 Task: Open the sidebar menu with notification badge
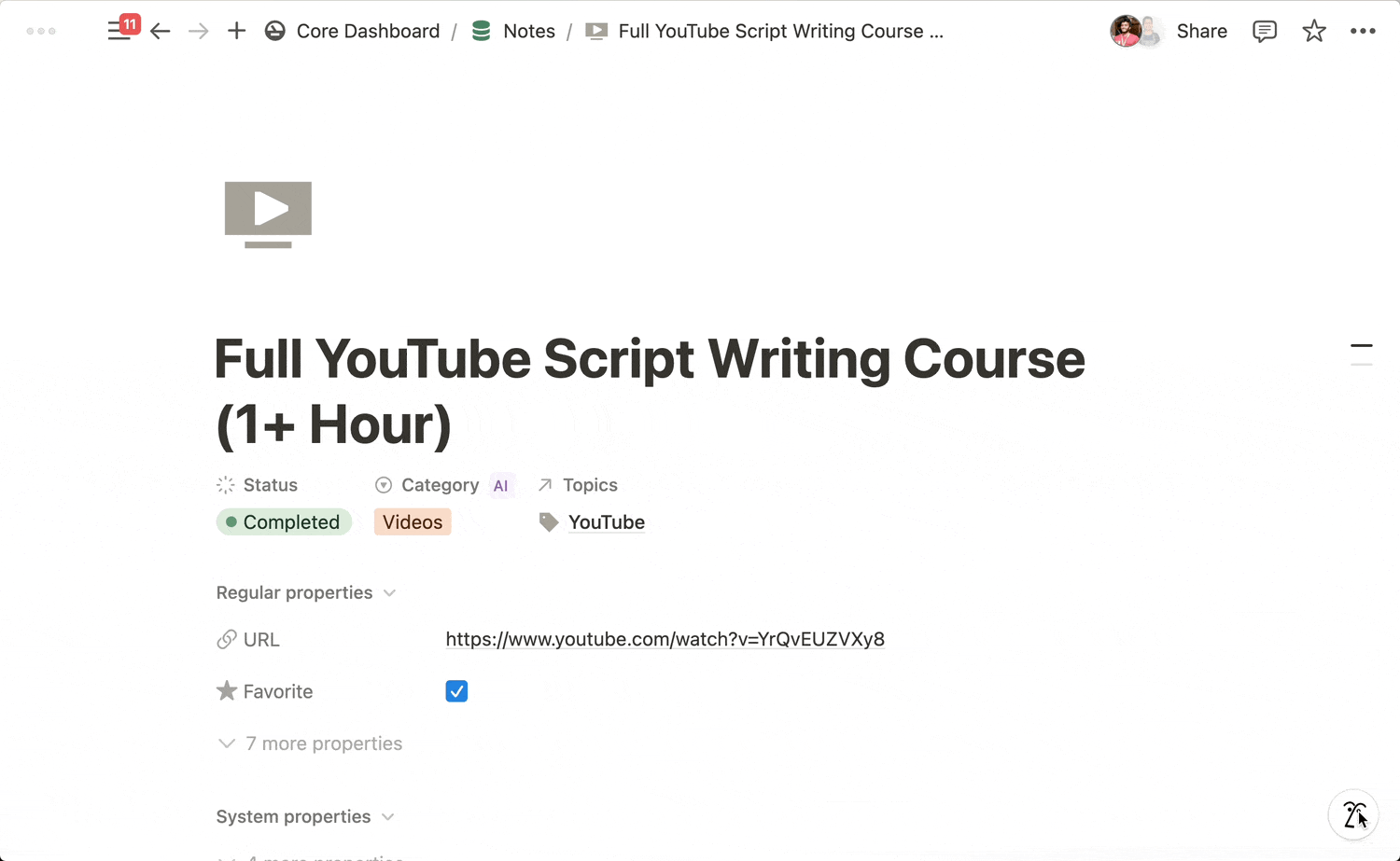[121, 30]
